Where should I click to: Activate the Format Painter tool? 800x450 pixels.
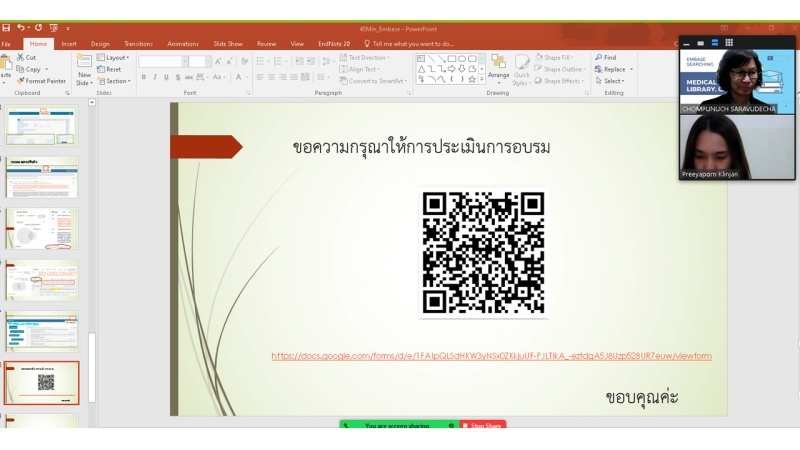pyautogui.click(x=42, y=81)
